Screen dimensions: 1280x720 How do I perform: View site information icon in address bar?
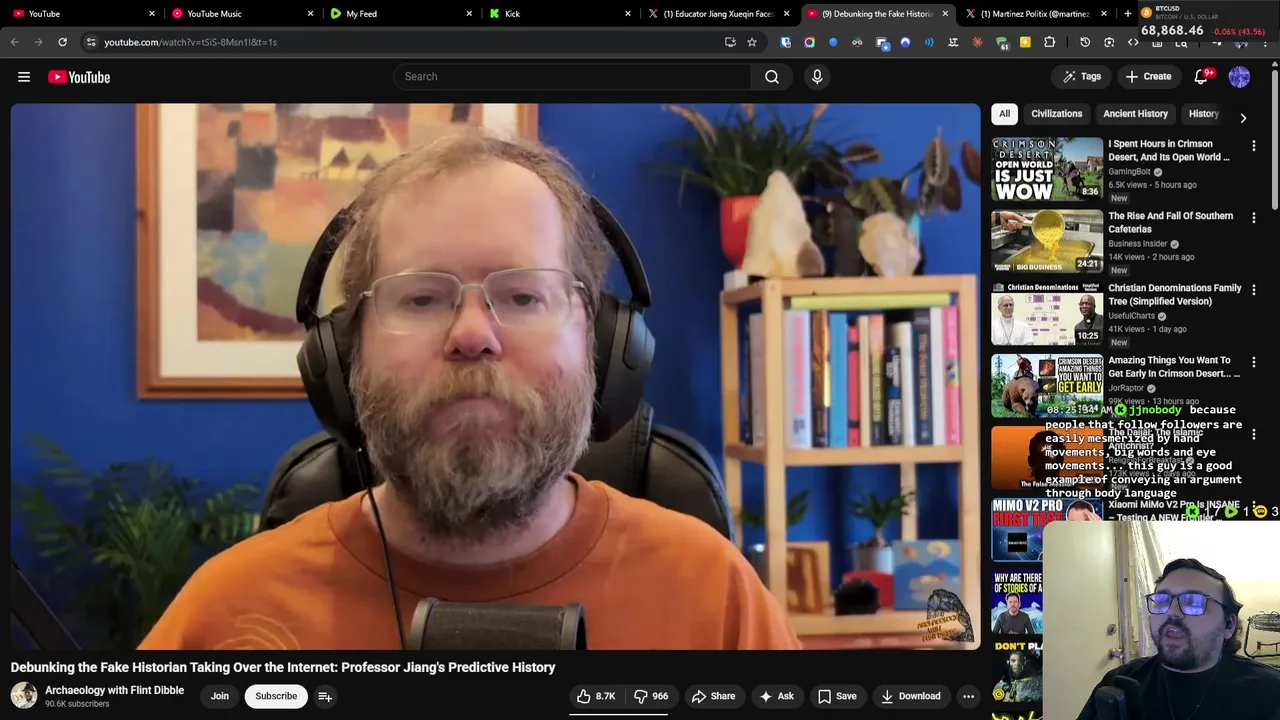click(91, 42)
